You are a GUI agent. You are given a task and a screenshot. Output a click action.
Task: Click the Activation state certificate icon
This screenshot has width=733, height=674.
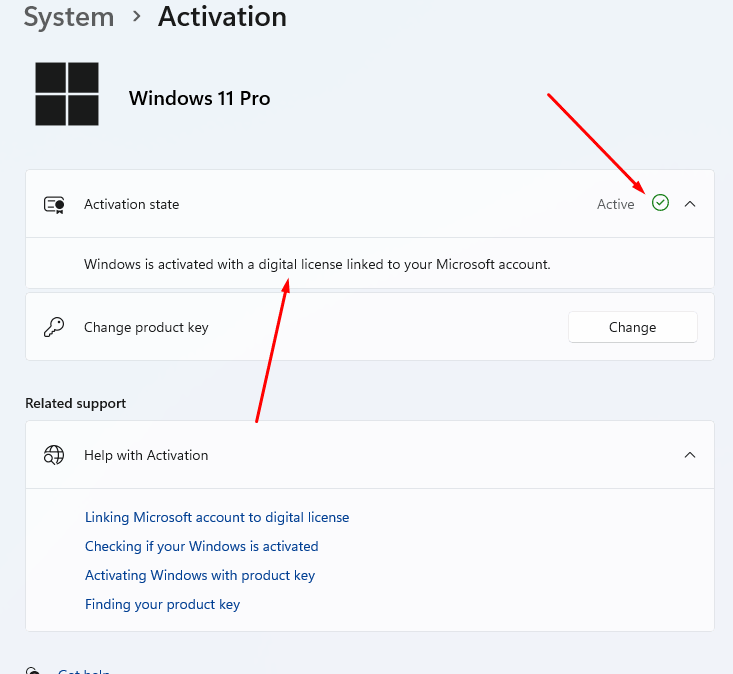pyautogui.click(x=54, y=204)
